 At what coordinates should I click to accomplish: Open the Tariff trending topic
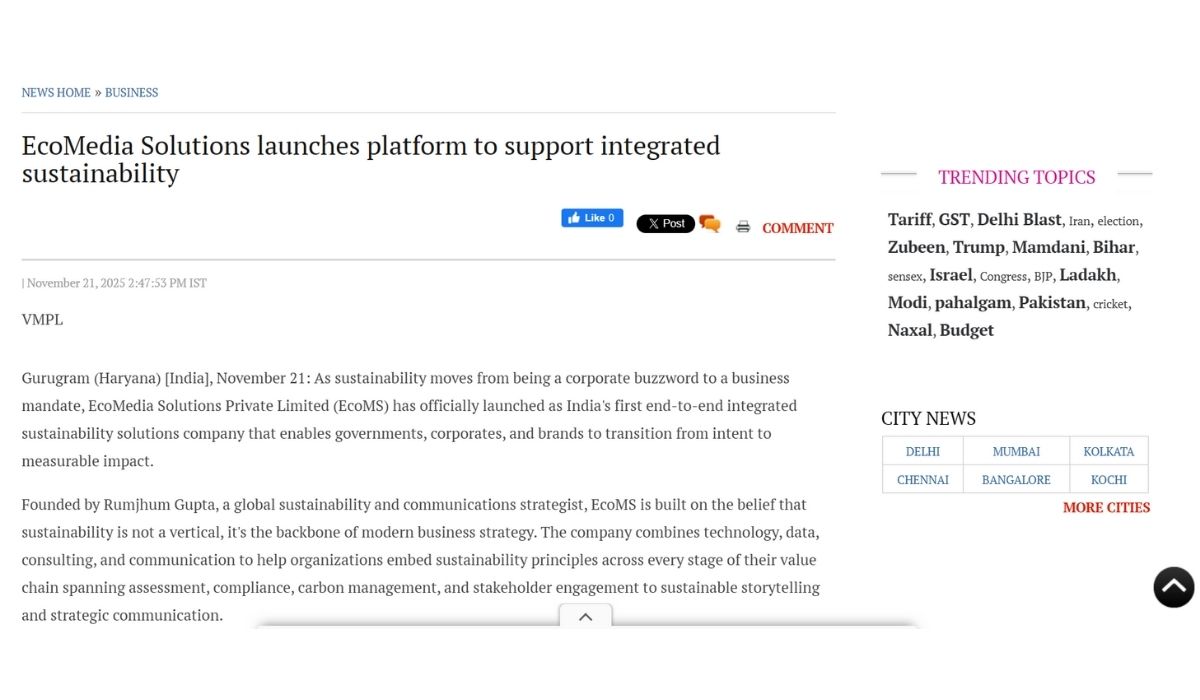909,220
